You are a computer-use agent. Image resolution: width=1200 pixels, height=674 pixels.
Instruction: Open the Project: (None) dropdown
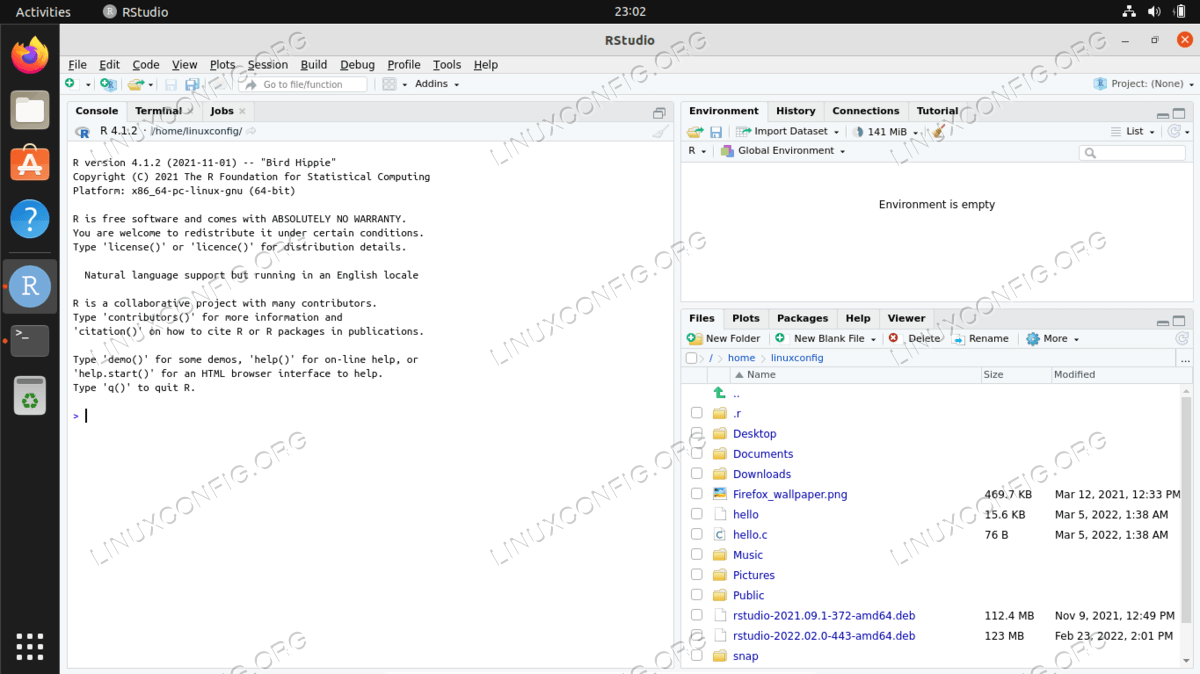[1143, 84]
